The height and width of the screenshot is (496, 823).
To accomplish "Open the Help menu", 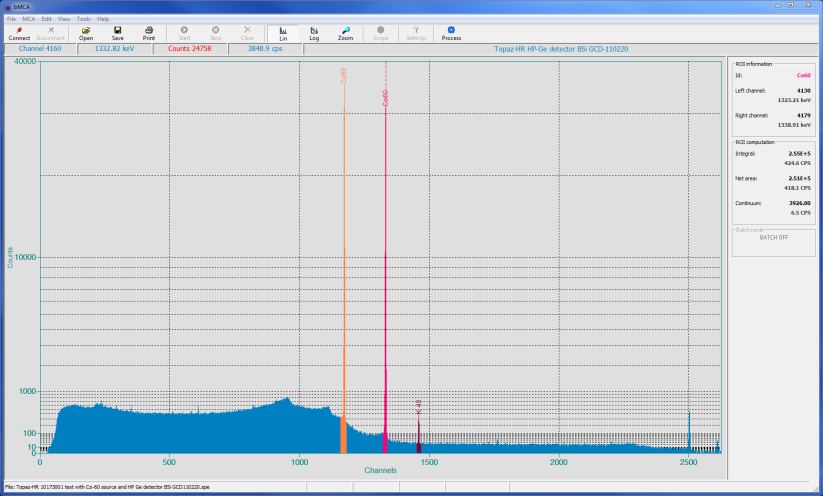I will 103,19.
